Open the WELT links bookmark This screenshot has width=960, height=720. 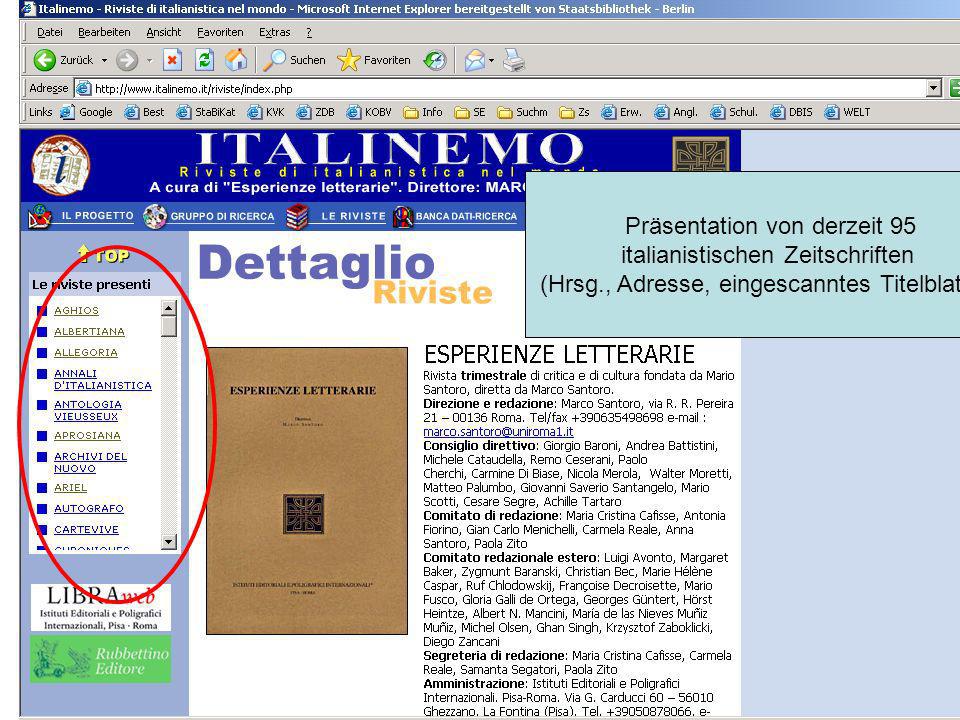tap(847, 112)
